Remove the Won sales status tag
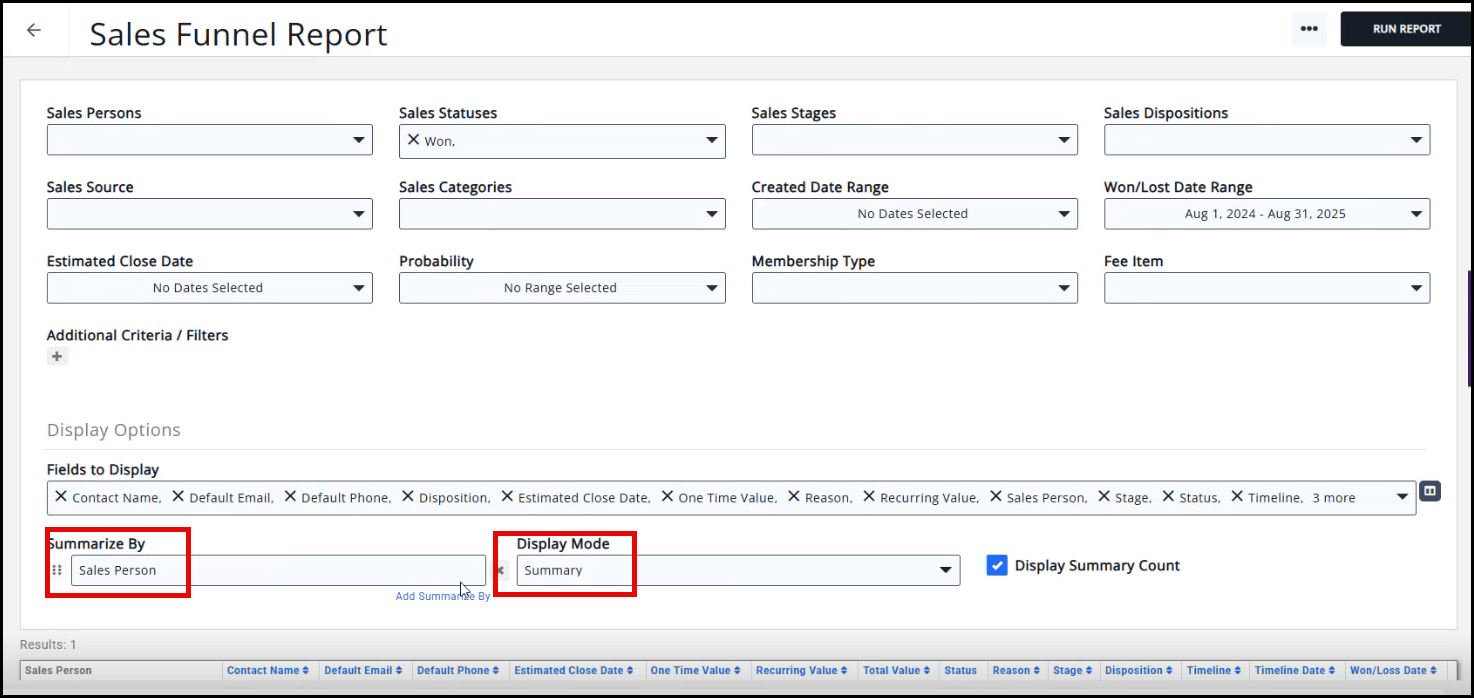 [413, 140]
